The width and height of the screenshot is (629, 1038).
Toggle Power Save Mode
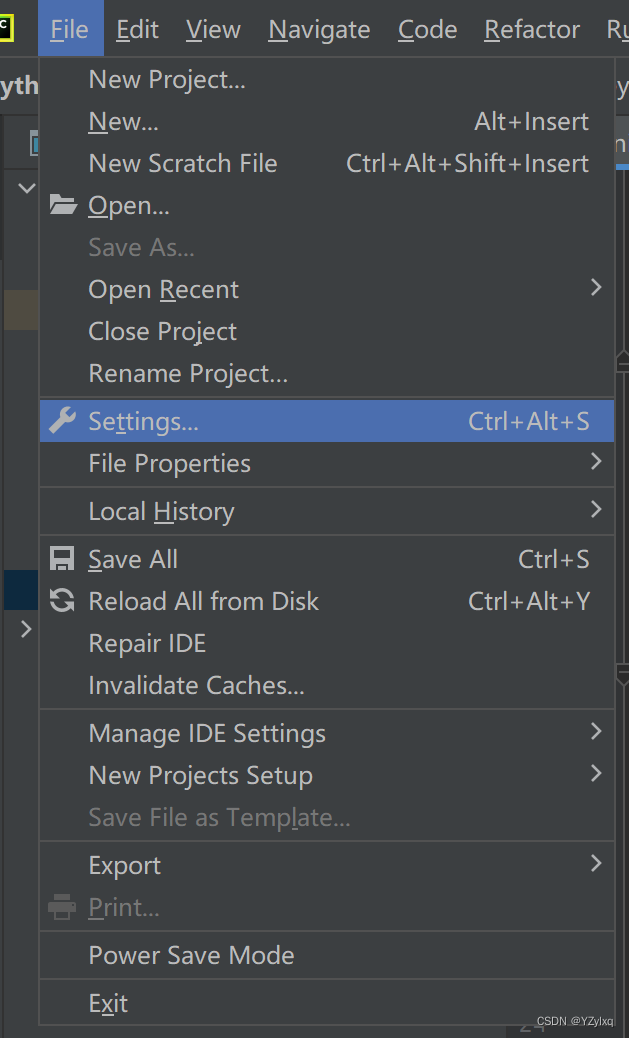point(191,955)
